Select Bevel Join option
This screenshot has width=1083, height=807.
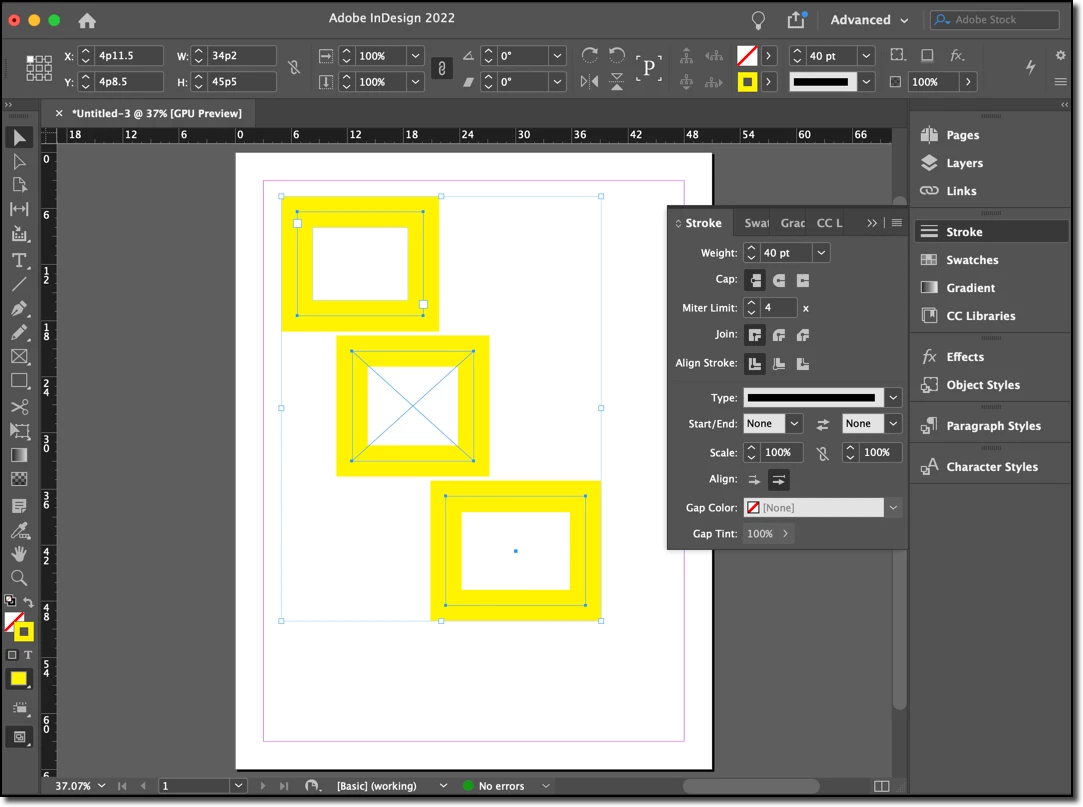coord(803,335)
